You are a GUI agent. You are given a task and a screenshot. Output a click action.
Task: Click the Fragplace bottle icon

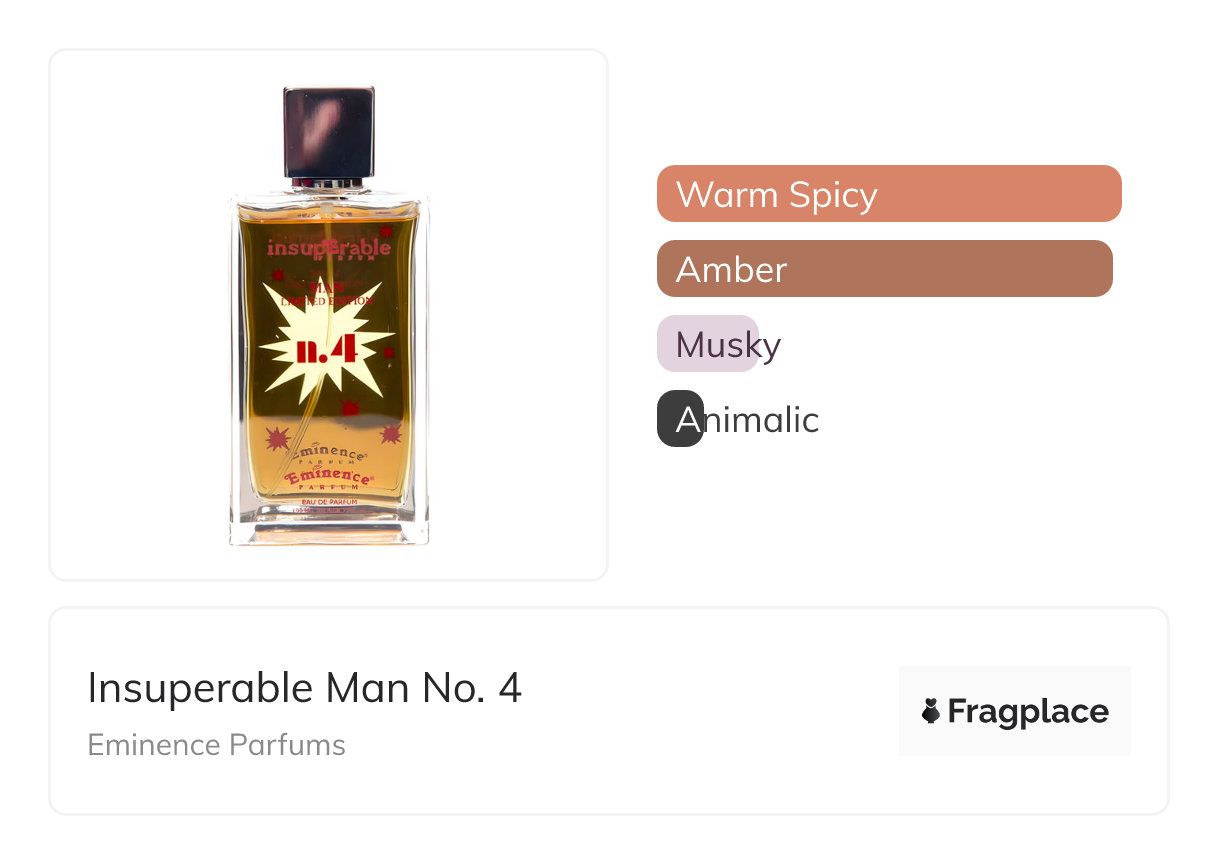(931, 711)
